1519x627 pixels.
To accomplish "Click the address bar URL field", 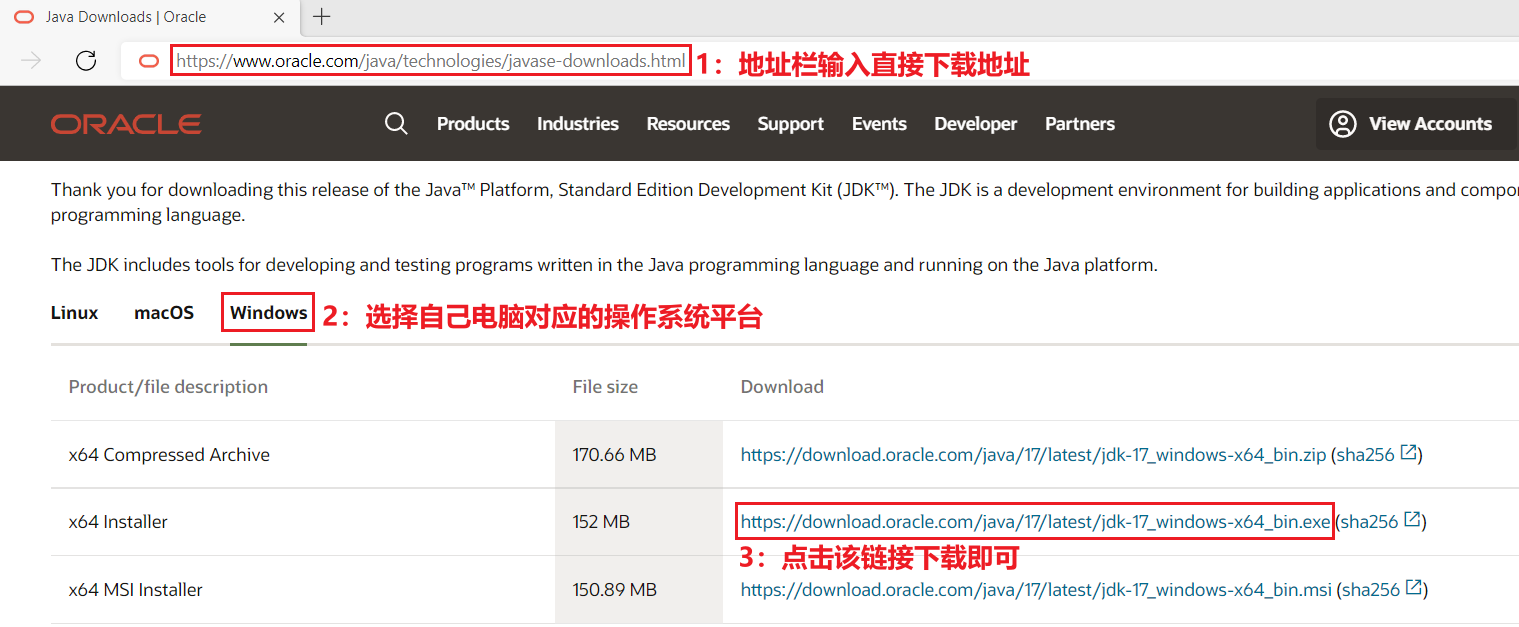I will coord(430,60).
